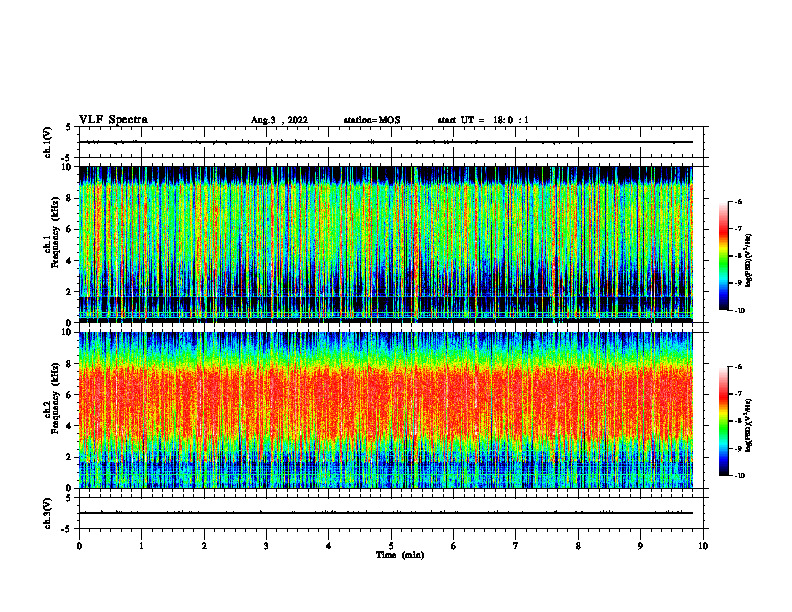Click the ch.1 voltage waveform trace panel
The image size is (792, 612).
tap(391, 142)
